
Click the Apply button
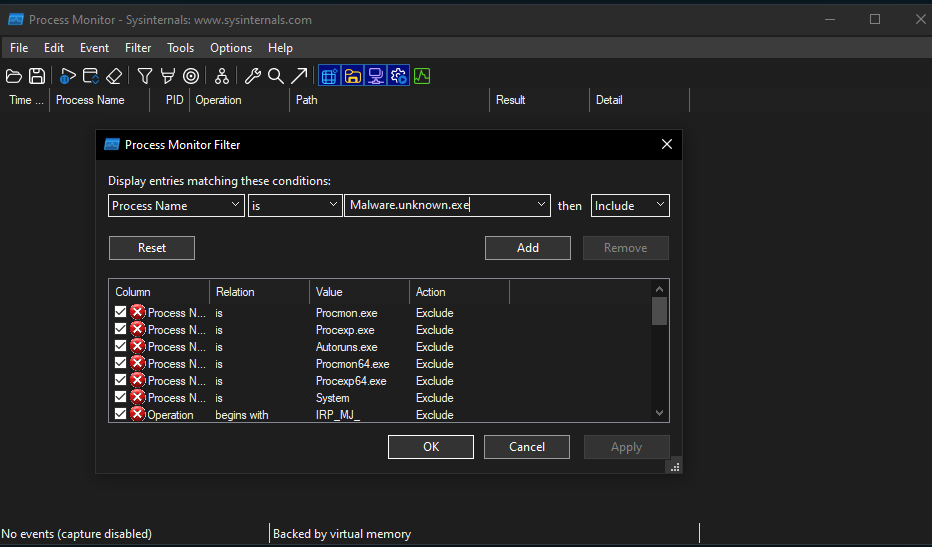[x=626, y=447]
